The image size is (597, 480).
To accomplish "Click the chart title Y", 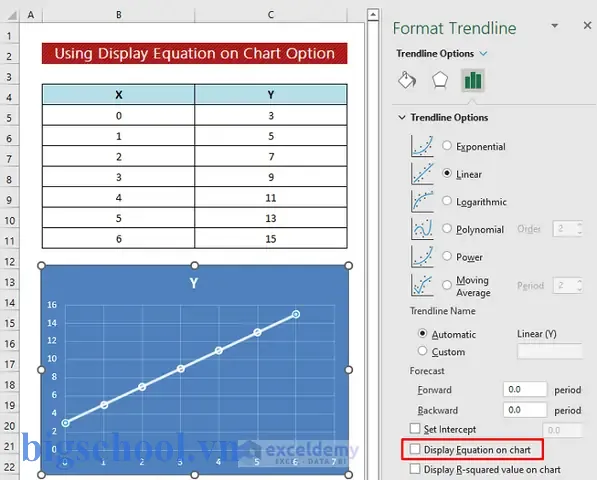I will tap(194, 283).
